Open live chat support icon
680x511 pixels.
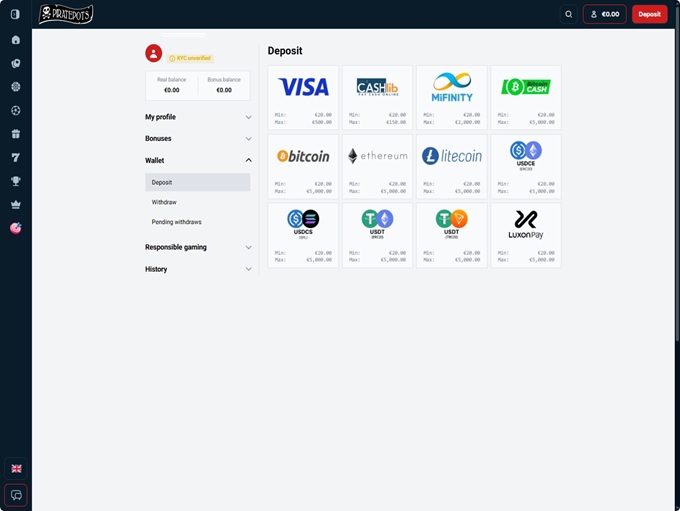16,495
